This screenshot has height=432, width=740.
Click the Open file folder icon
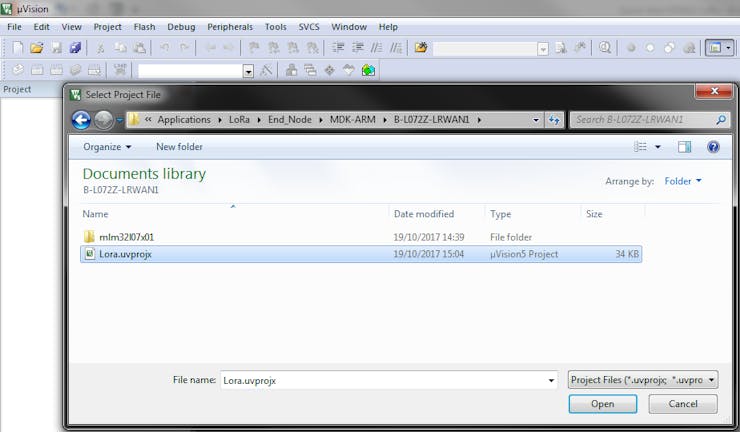(37, 48)
